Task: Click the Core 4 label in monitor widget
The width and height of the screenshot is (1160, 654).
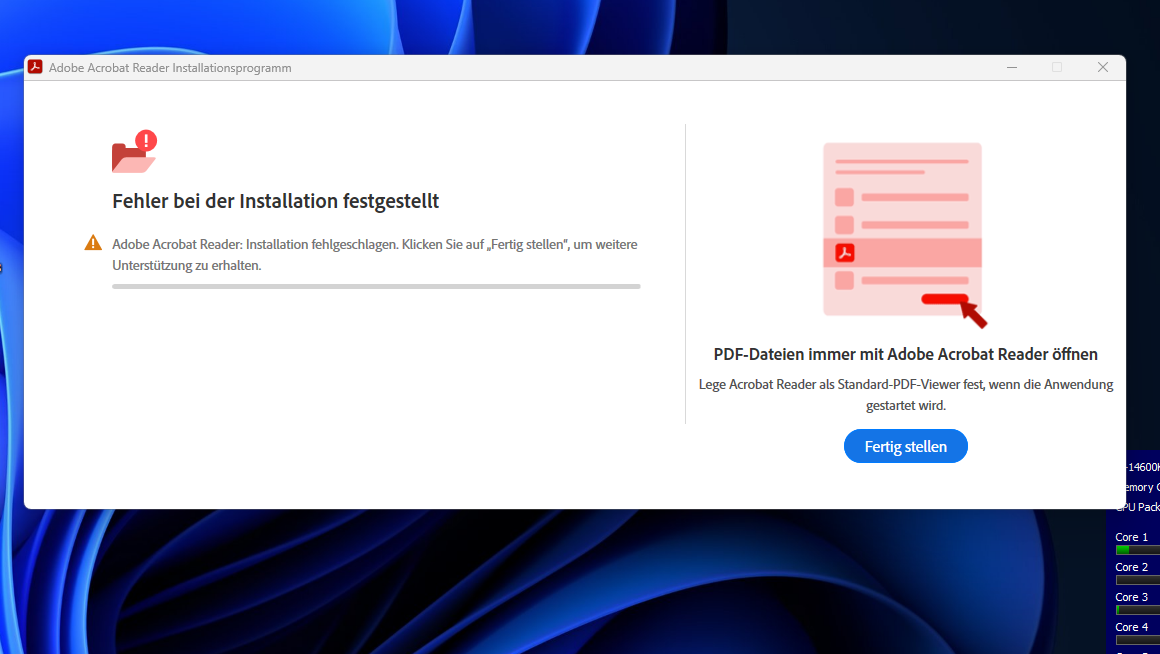Action: click(1131, 627)
